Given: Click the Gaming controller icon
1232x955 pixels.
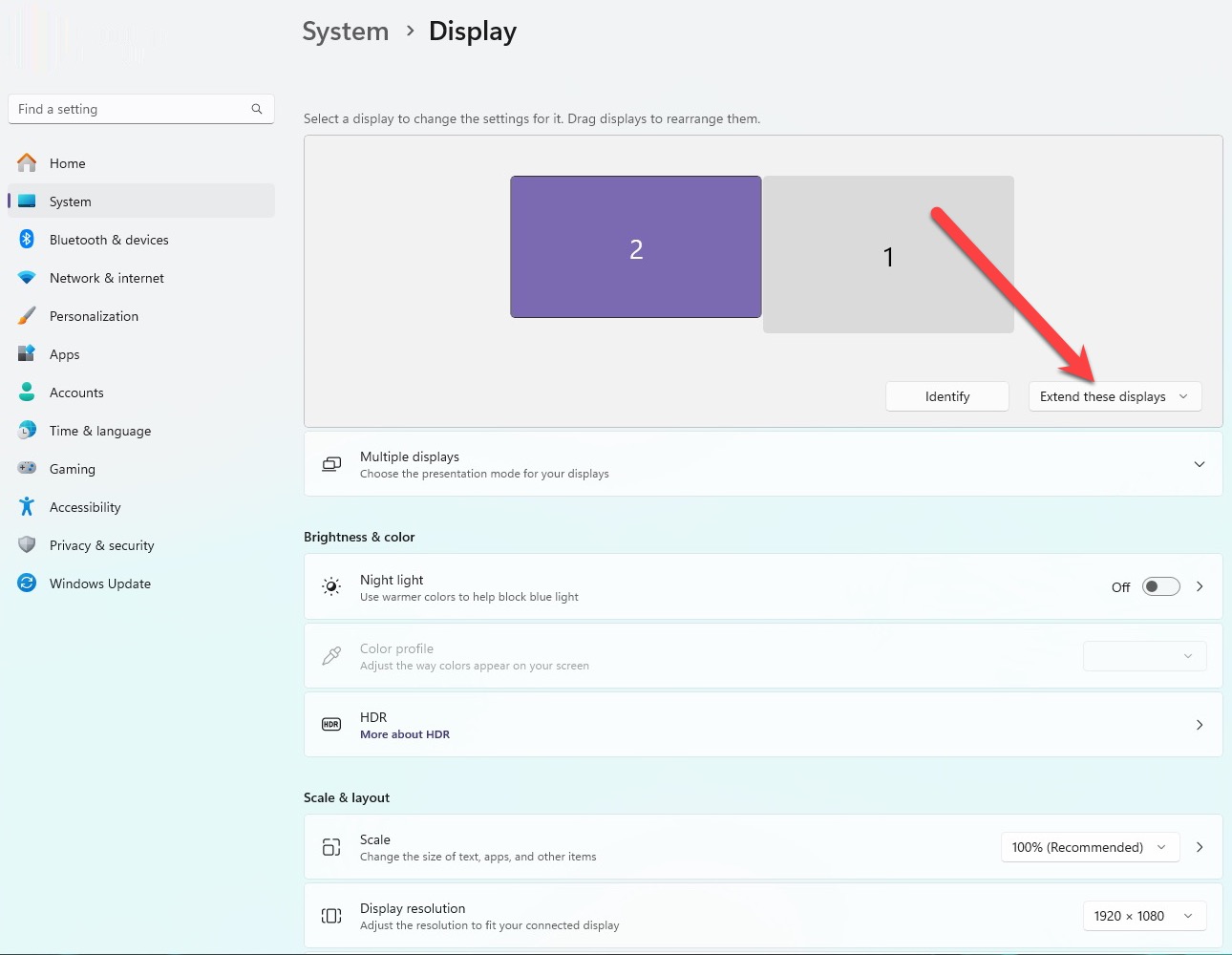Looking at the screenshot, I should (x=27, y=469).
